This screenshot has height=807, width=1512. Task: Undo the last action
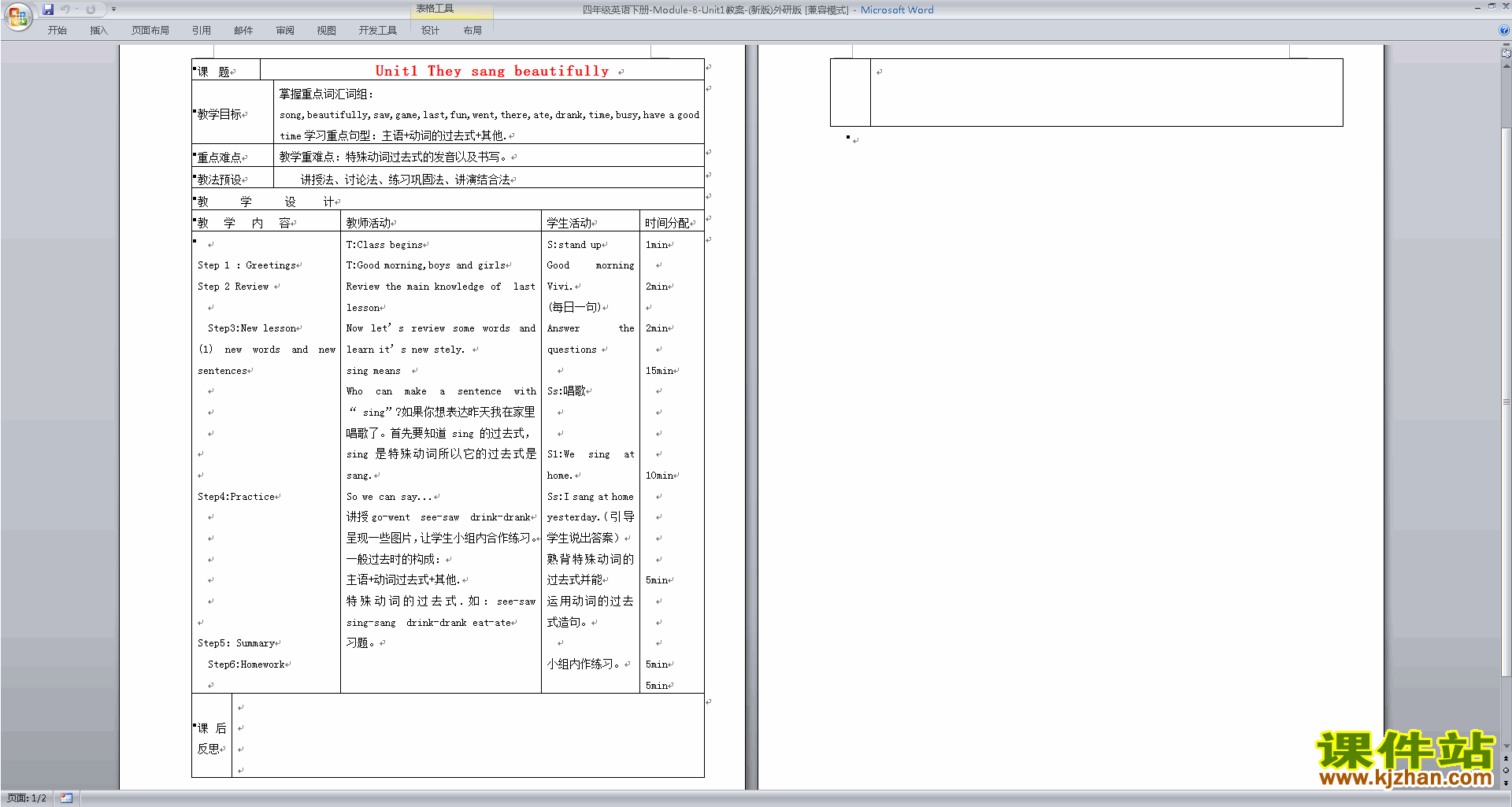pos(65,9)
